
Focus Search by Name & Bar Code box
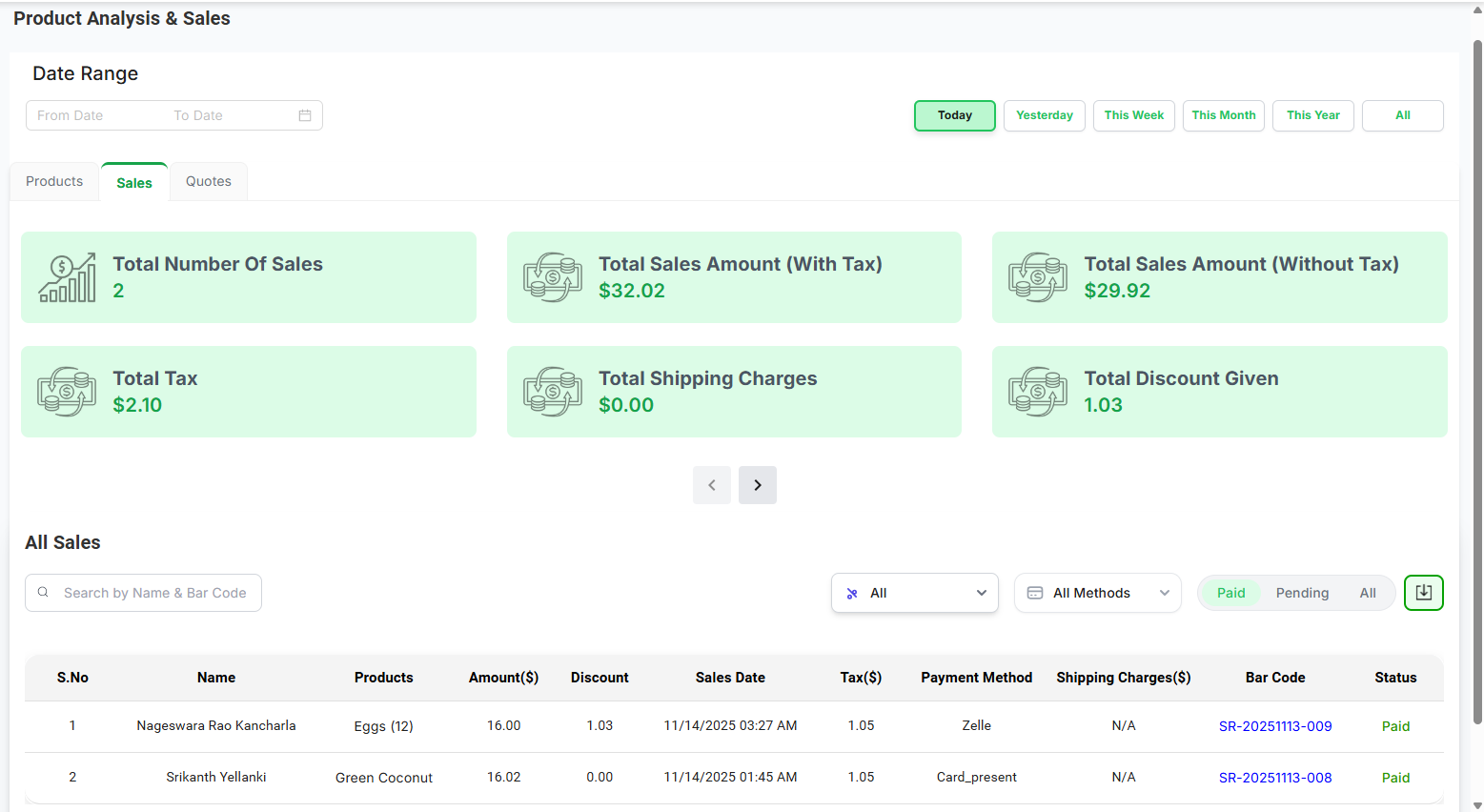point(143,593)
